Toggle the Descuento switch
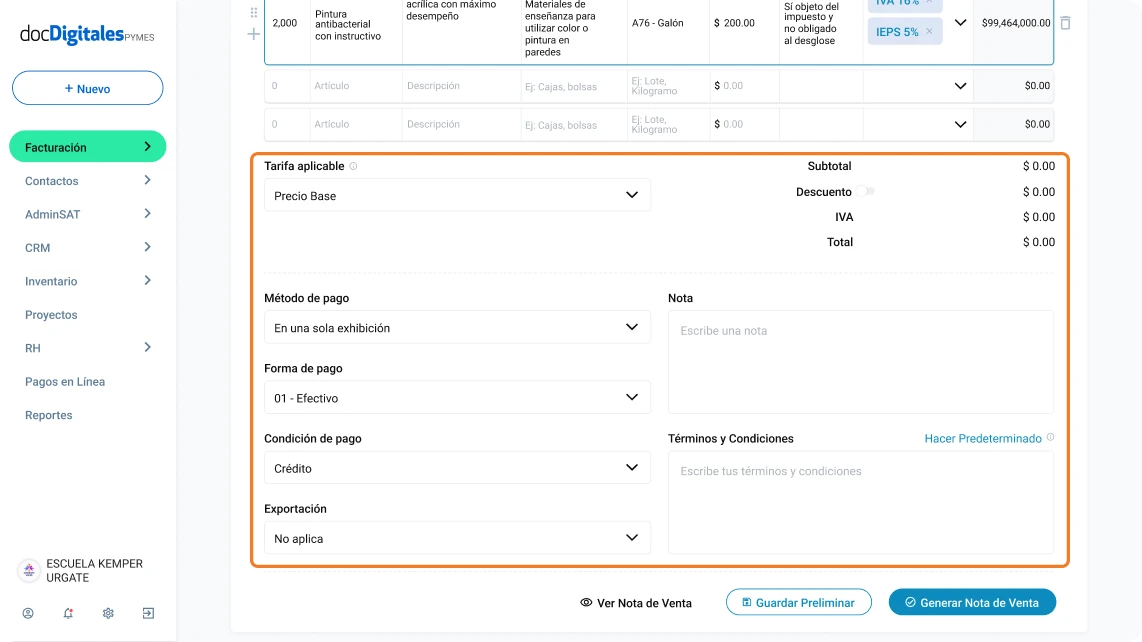 864,191
